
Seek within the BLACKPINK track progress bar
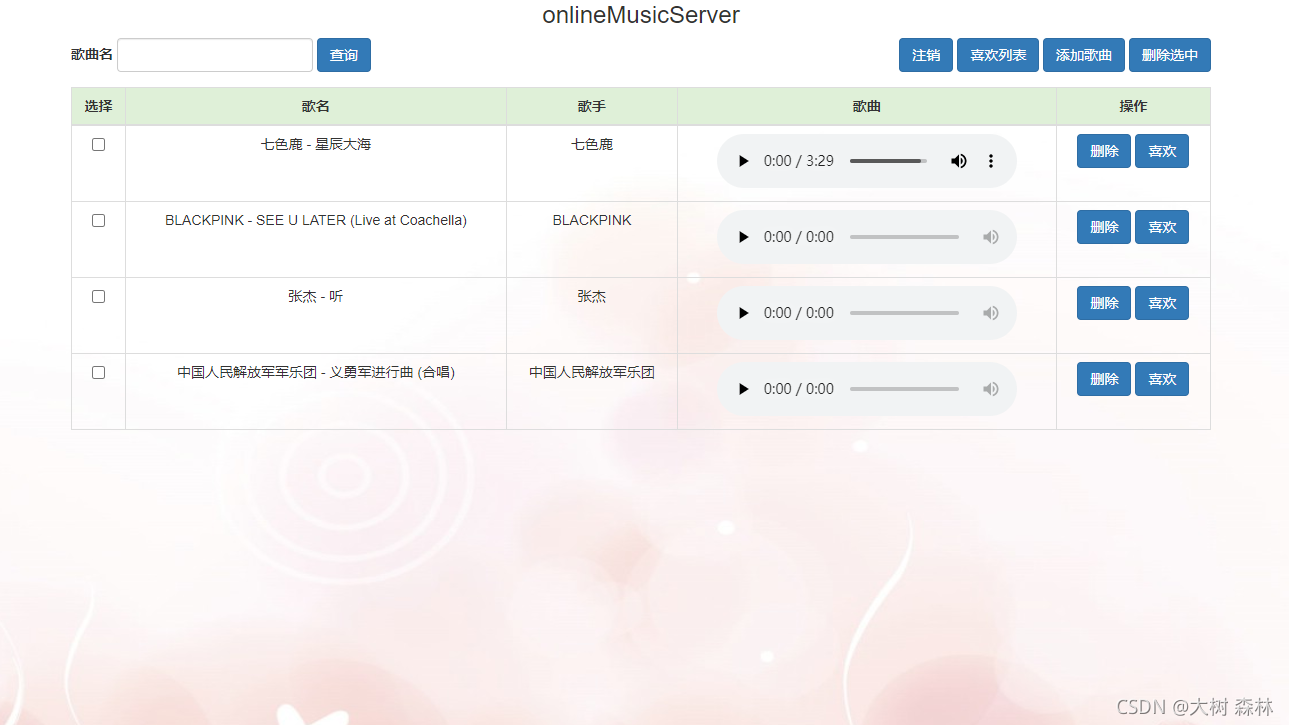pos(904,237)
